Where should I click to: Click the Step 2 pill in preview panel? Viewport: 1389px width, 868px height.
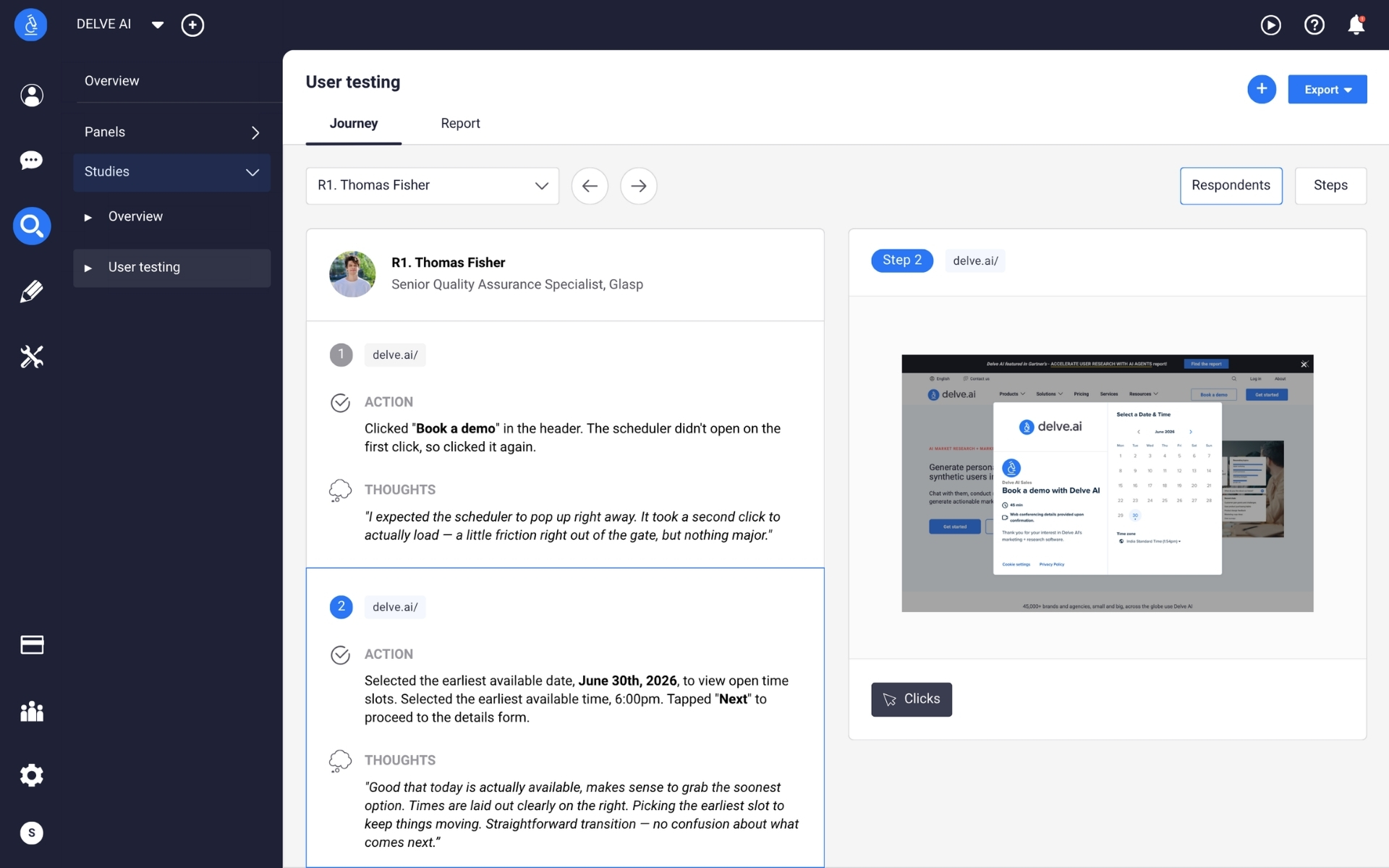coord(901,260)
